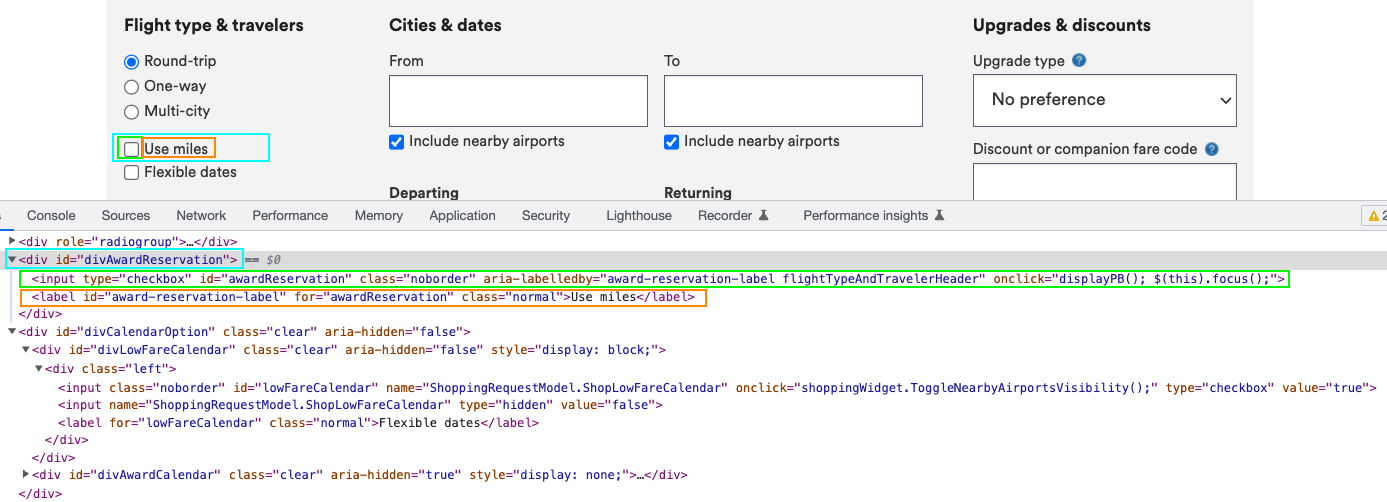Click the DevTools warning count badge
1387x502 pixels.
tap(1375, 215)
